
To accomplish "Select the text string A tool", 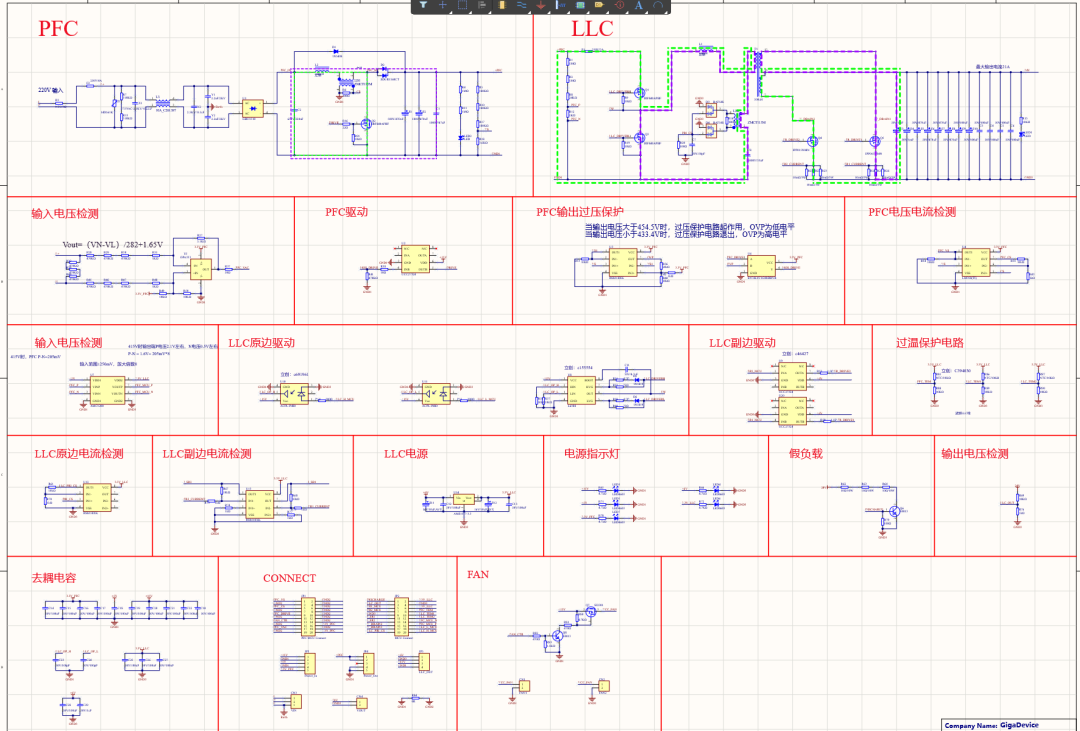I will tap(639, 5).
